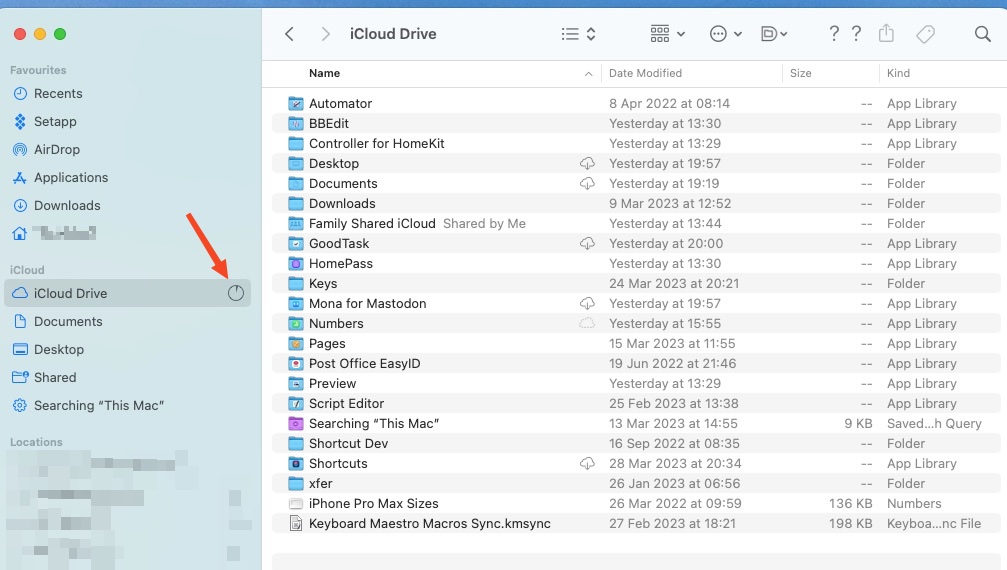Select the Automator folder icon
Viewport: 1007px width, 570px height.
coord(295,103)
